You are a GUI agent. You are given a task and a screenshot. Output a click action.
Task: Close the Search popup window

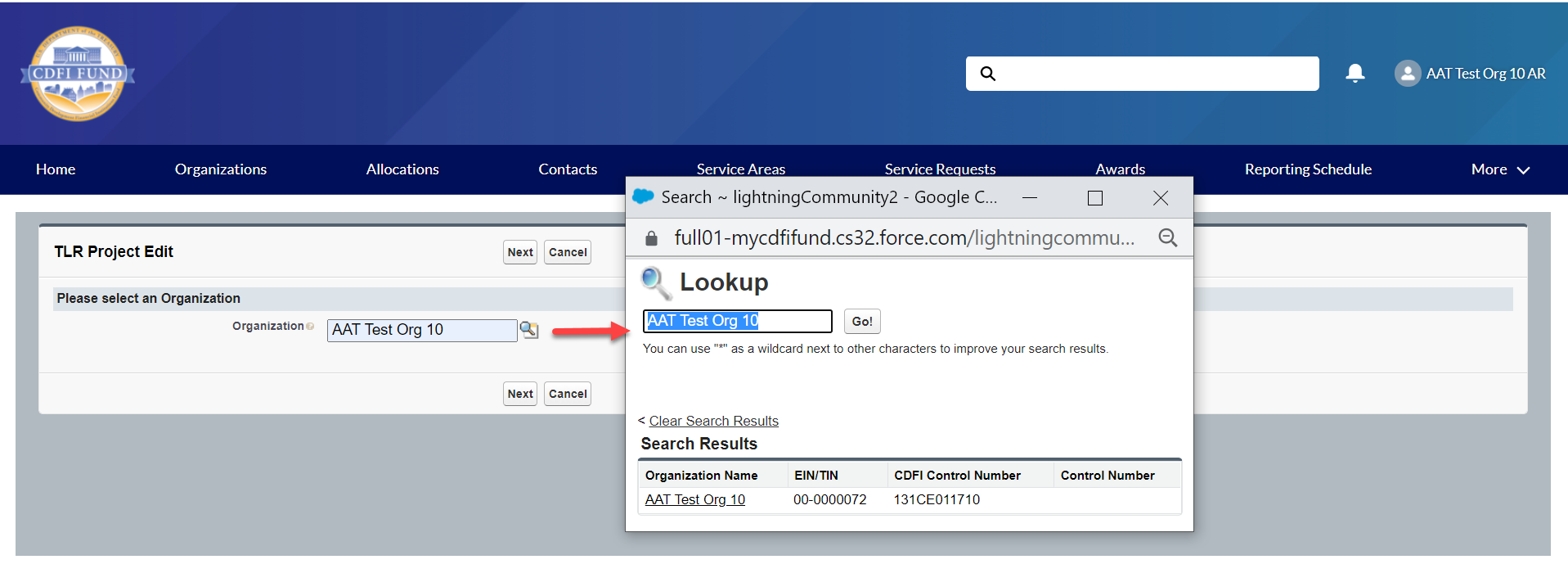coord(1161,198)
